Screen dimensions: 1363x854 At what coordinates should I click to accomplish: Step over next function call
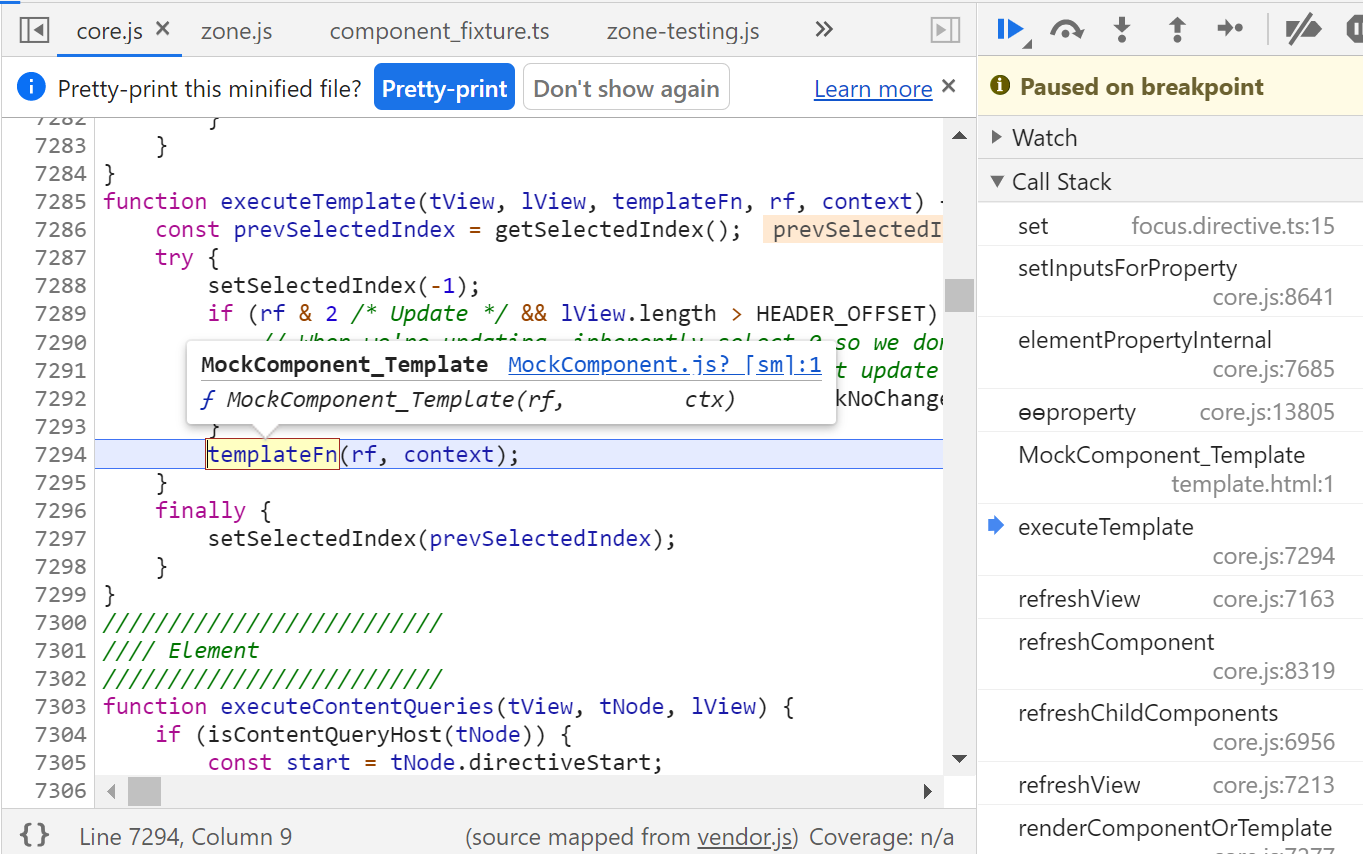(x=1067, y=30)
